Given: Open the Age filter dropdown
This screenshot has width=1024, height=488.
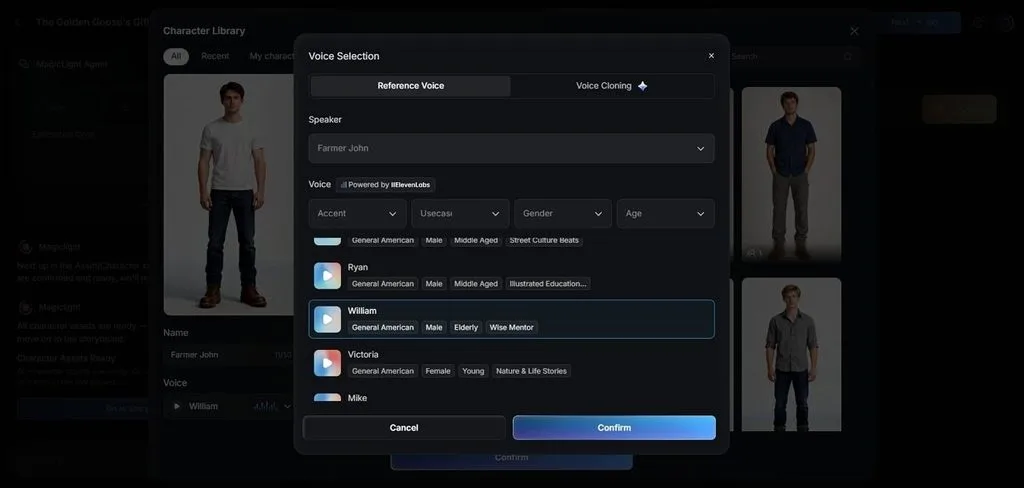Looking at the screenshot, I should [x=665, y=214].
